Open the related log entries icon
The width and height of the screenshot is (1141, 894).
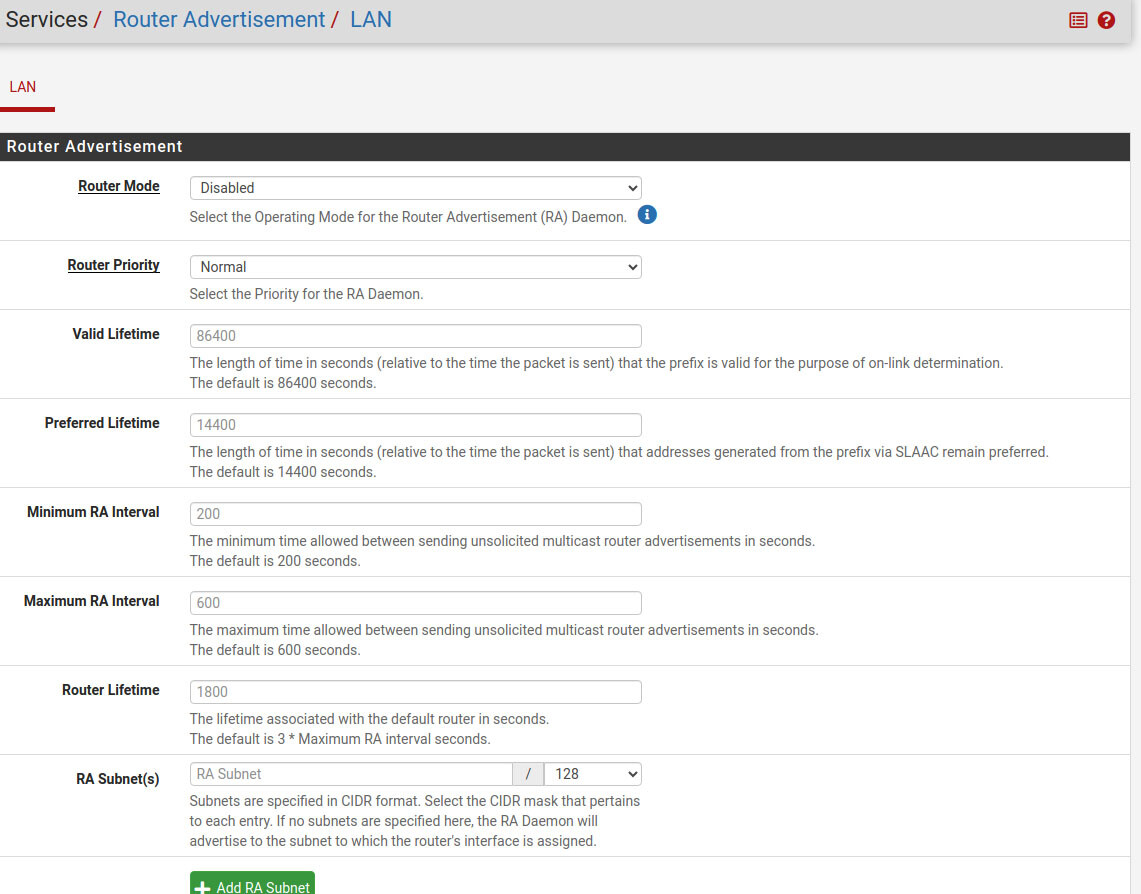coord(1078,20)
